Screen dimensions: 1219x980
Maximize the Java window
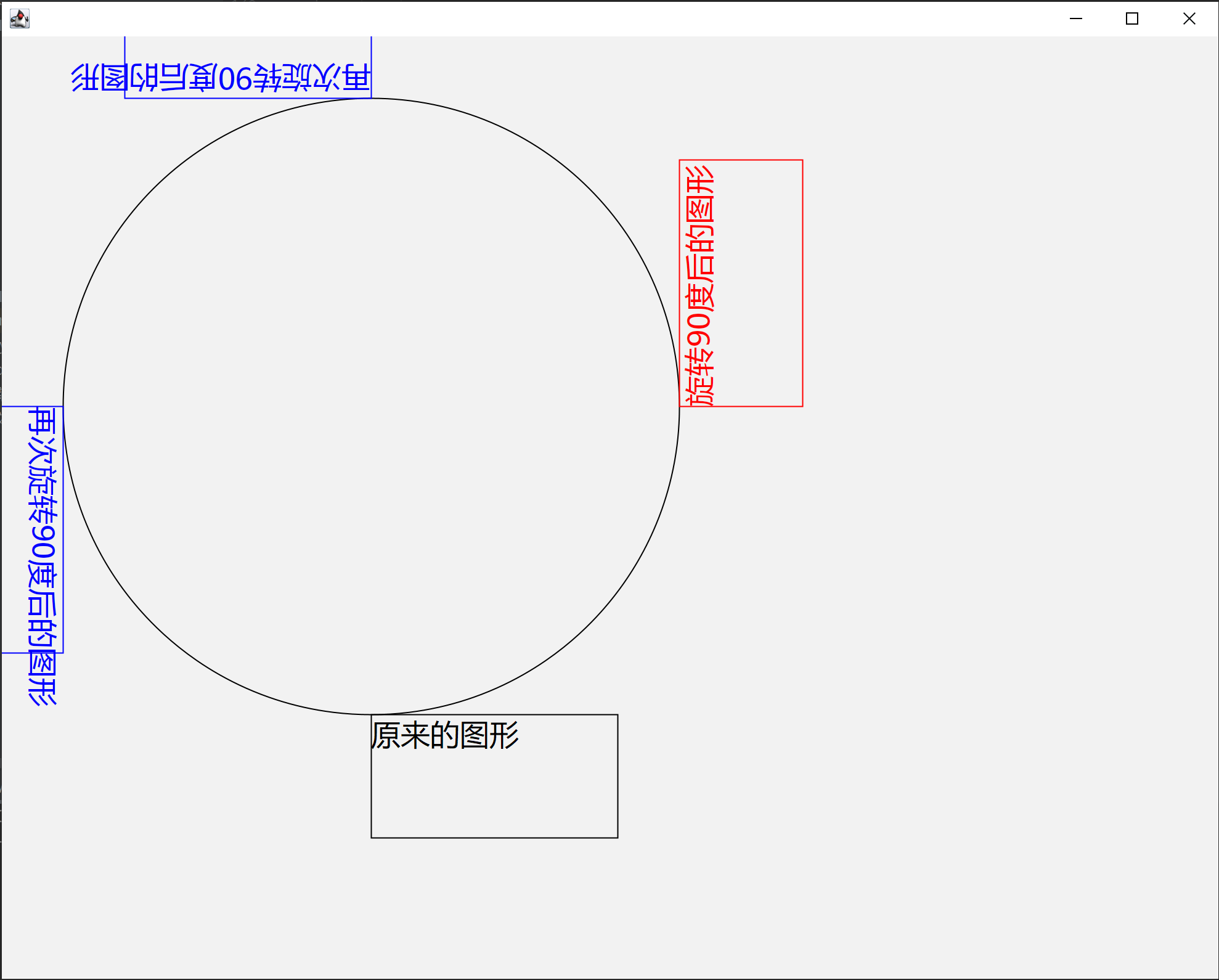pyautogui.click(x=1132, y=19)
